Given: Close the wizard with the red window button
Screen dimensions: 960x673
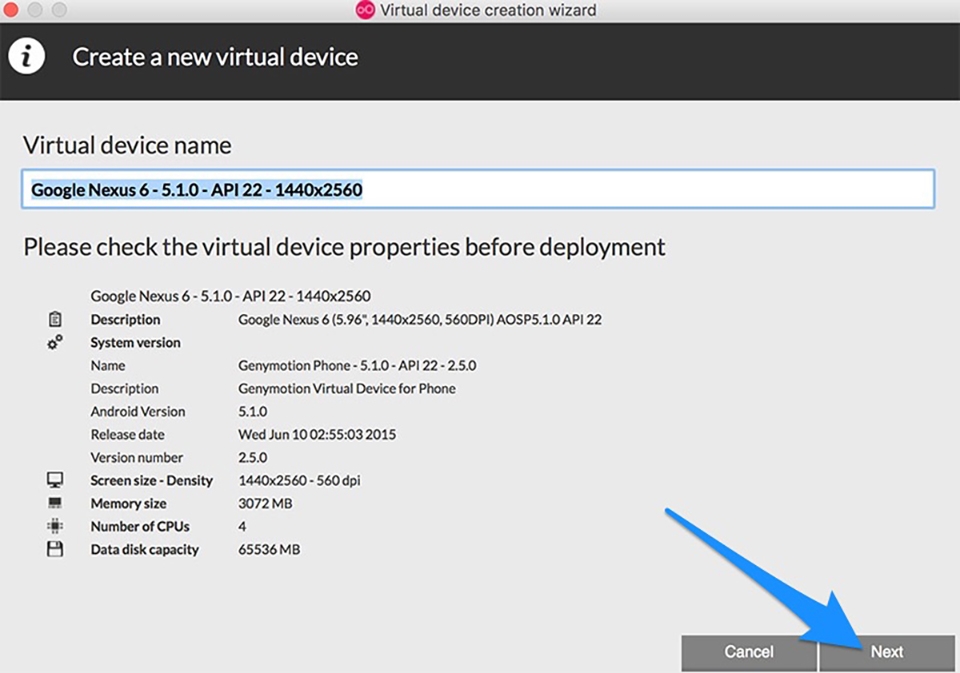Looking at the screenshot, I should [12, 10].
